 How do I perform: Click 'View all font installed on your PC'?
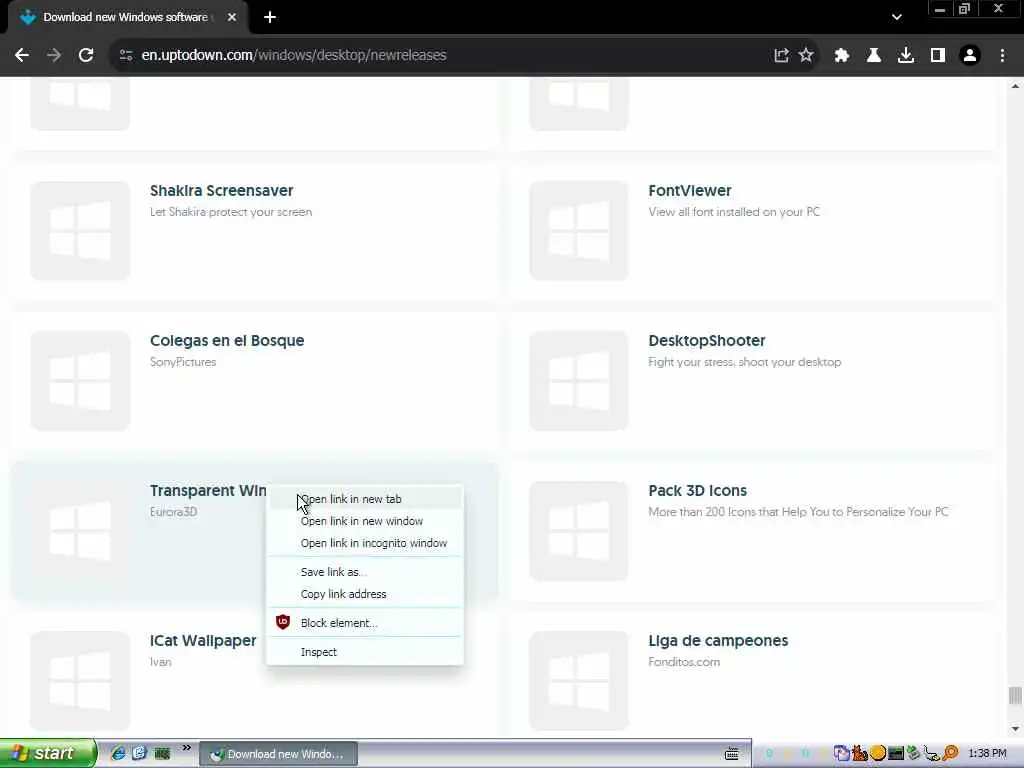[x=733, y=212]
